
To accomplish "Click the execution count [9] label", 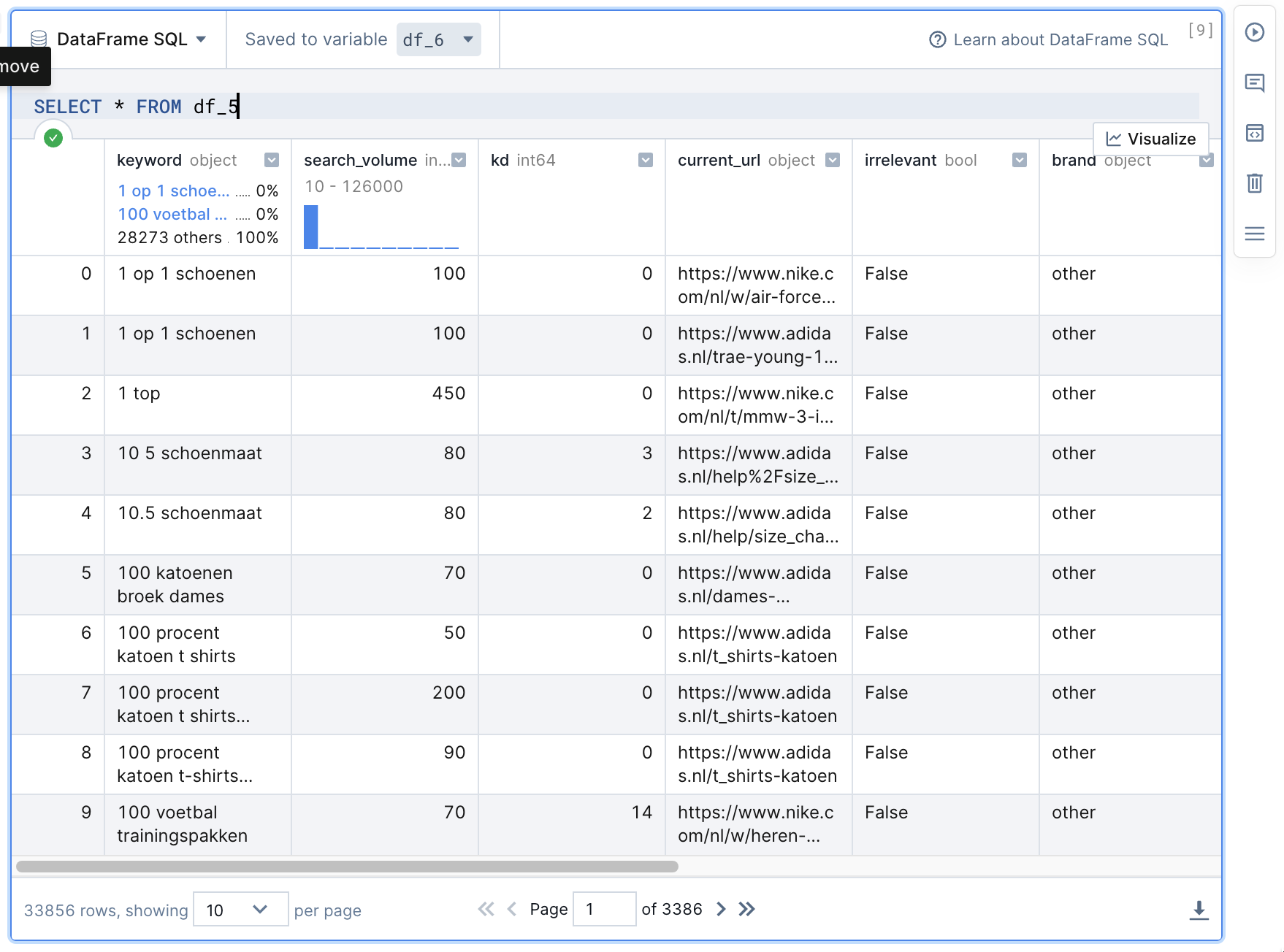I will pyautogui.click(x=1201, y=30).
